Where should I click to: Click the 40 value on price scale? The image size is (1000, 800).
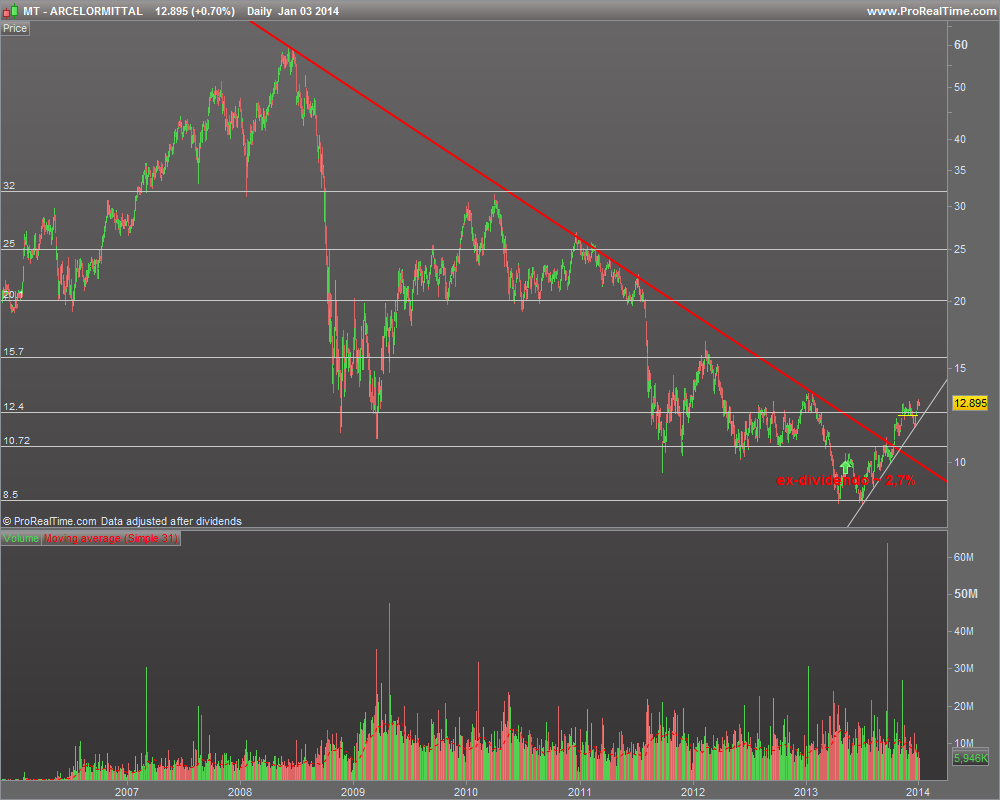[x=960, y=140]
